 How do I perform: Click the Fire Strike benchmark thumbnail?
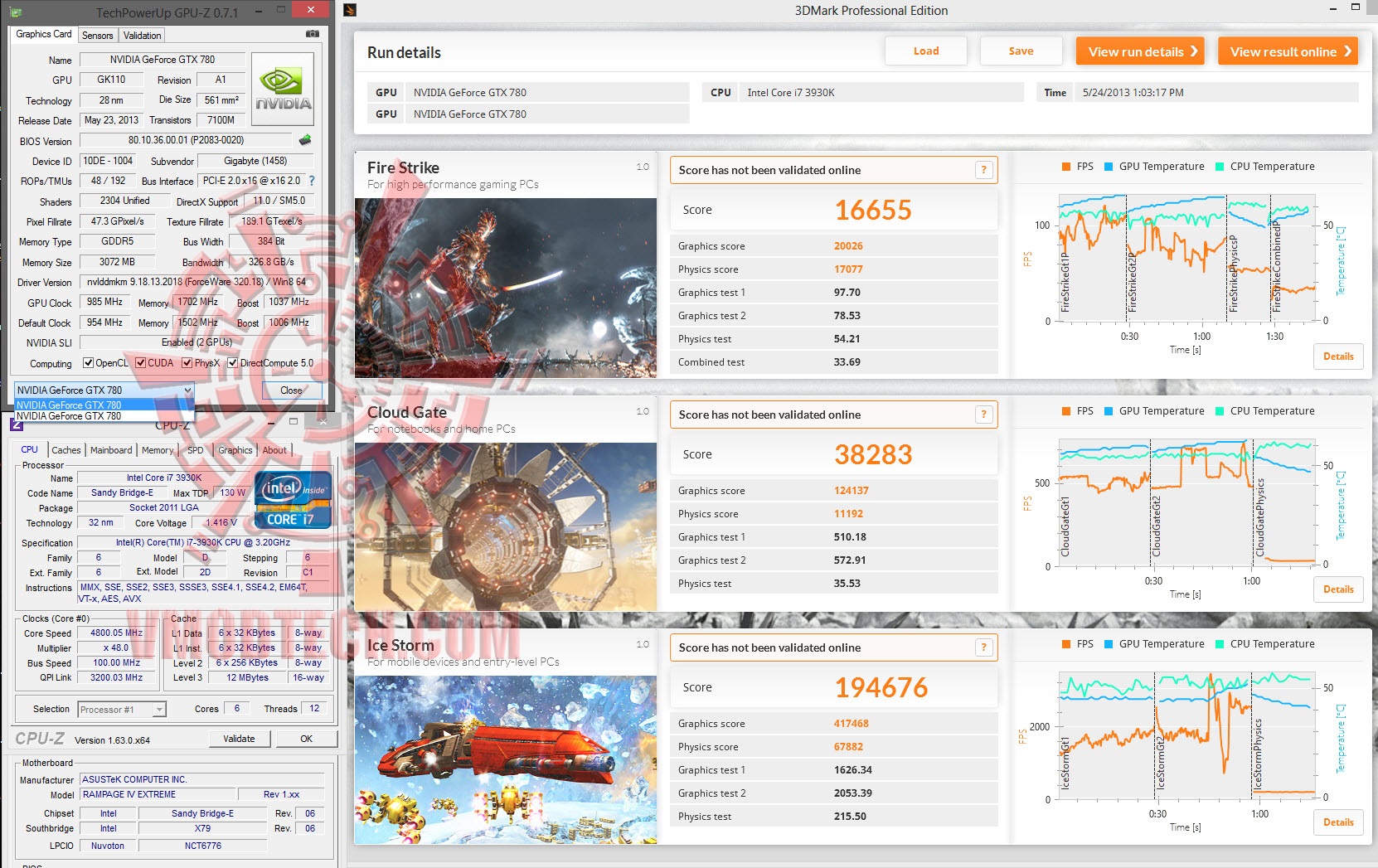[x=506, y=288]
